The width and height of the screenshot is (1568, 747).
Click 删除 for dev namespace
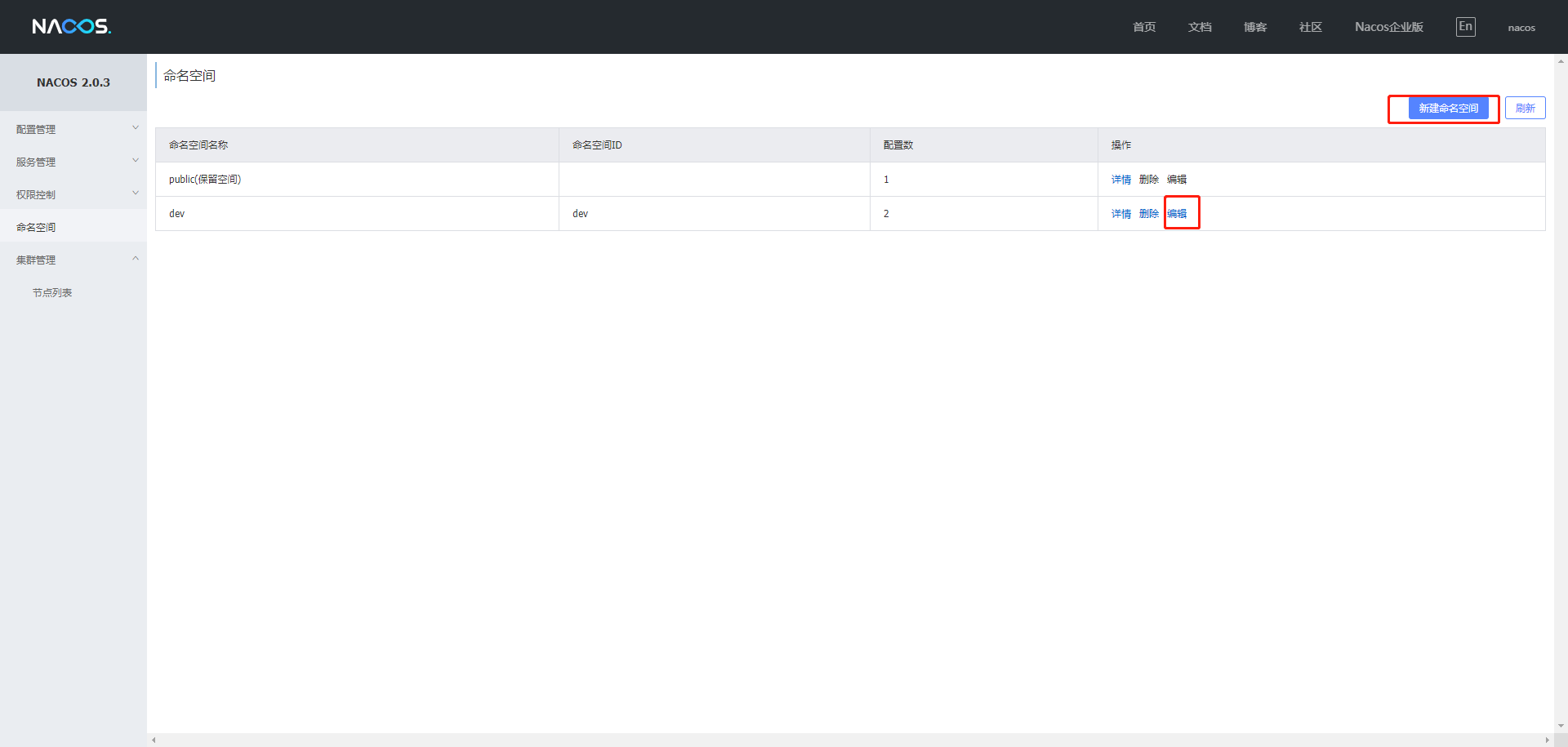point(1149,214)
